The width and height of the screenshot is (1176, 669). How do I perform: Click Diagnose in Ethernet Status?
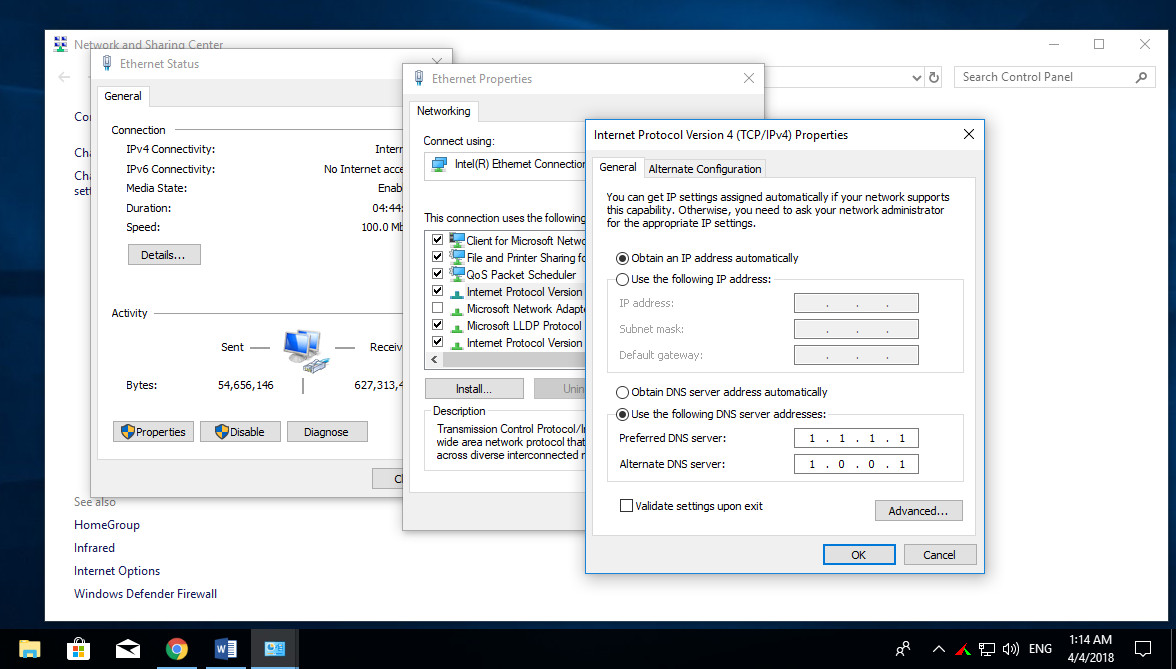[x=326, y=432]
